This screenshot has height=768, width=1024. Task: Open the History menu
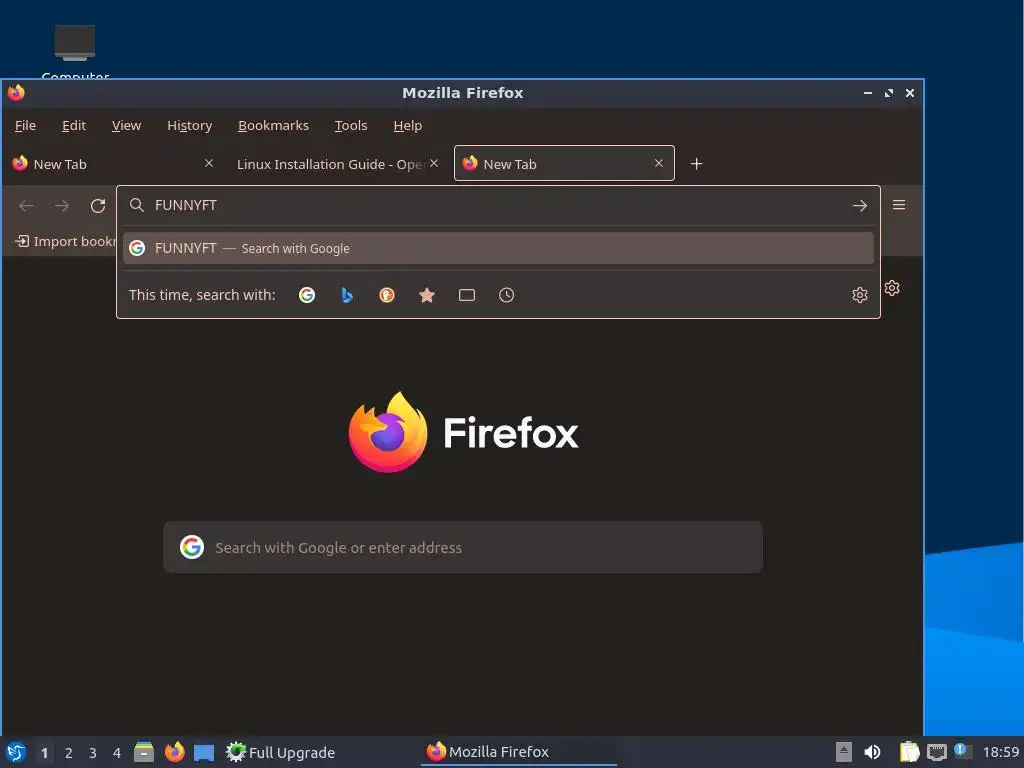(x=189, y=125)
